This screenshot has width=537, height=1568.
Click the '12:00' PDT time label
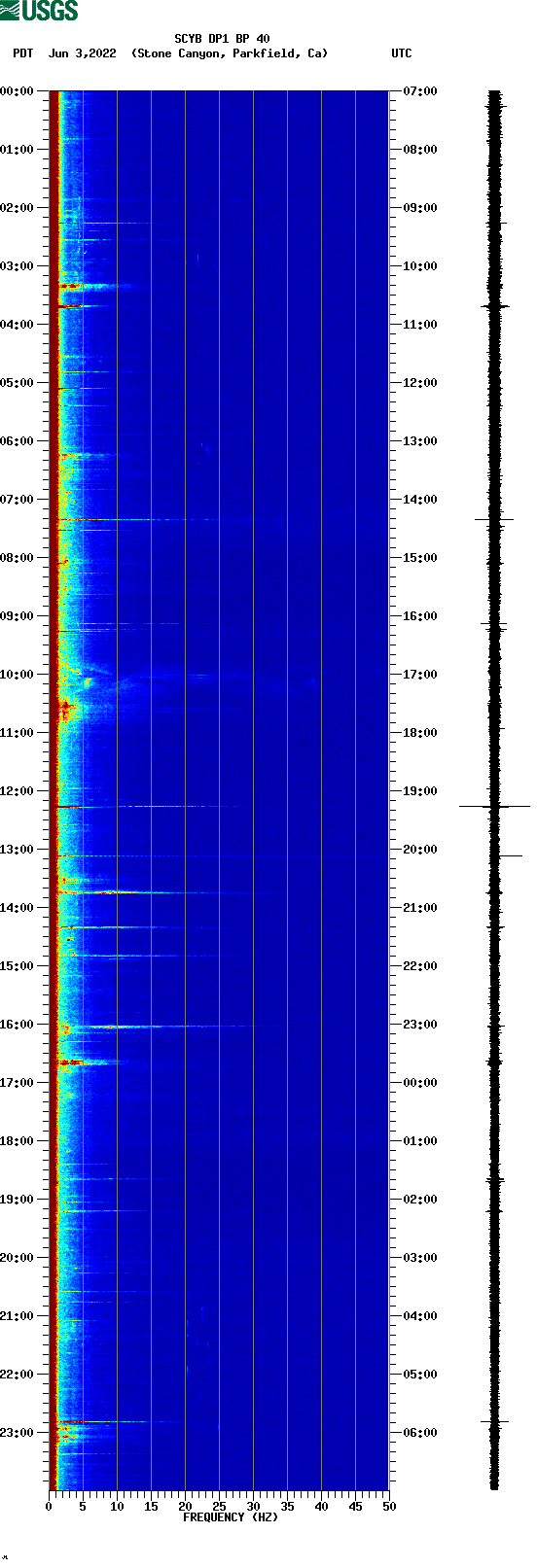(x=17, y=791)
